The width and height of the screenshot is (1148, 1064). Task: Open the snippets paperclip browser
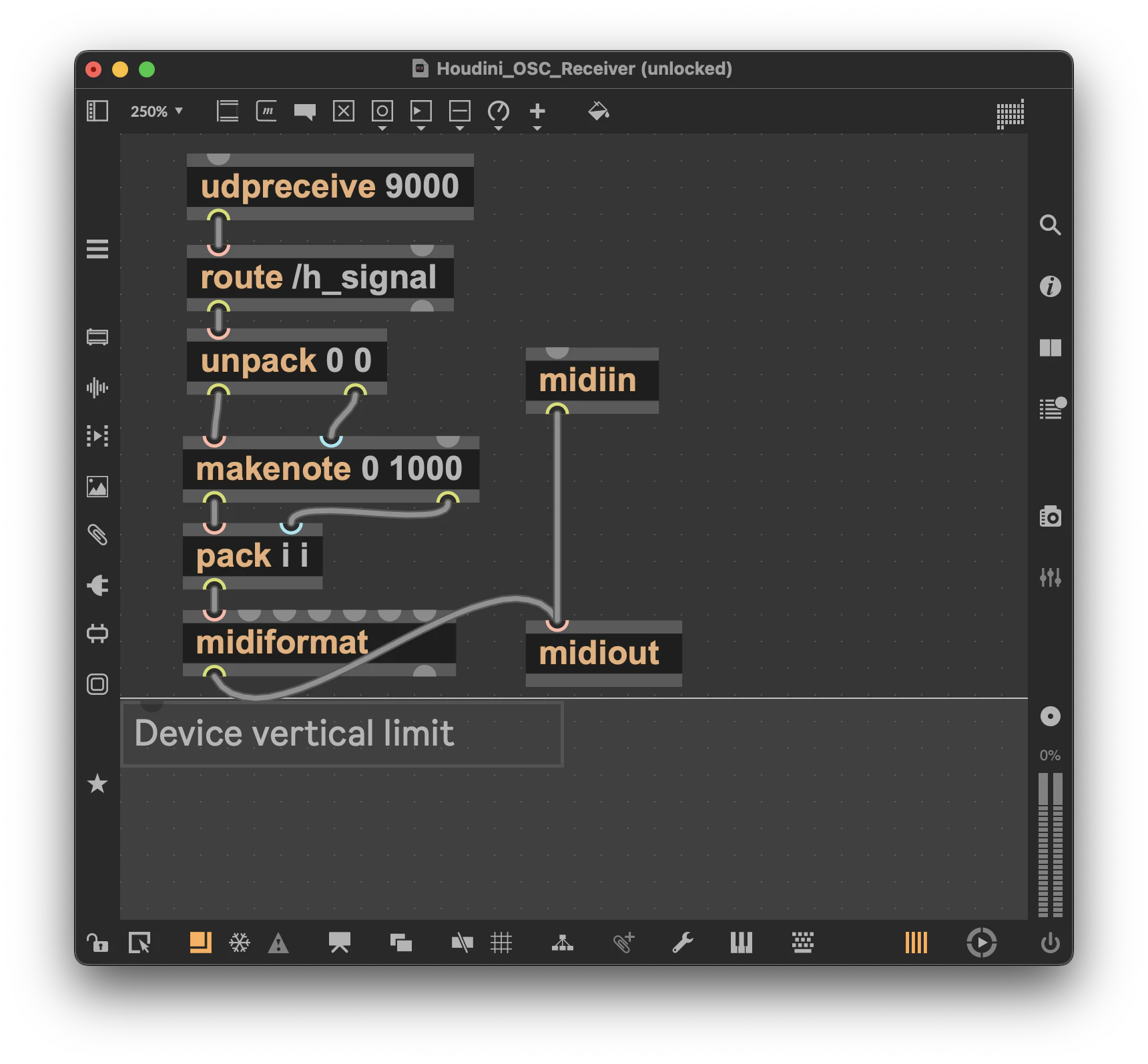[97, 535]
